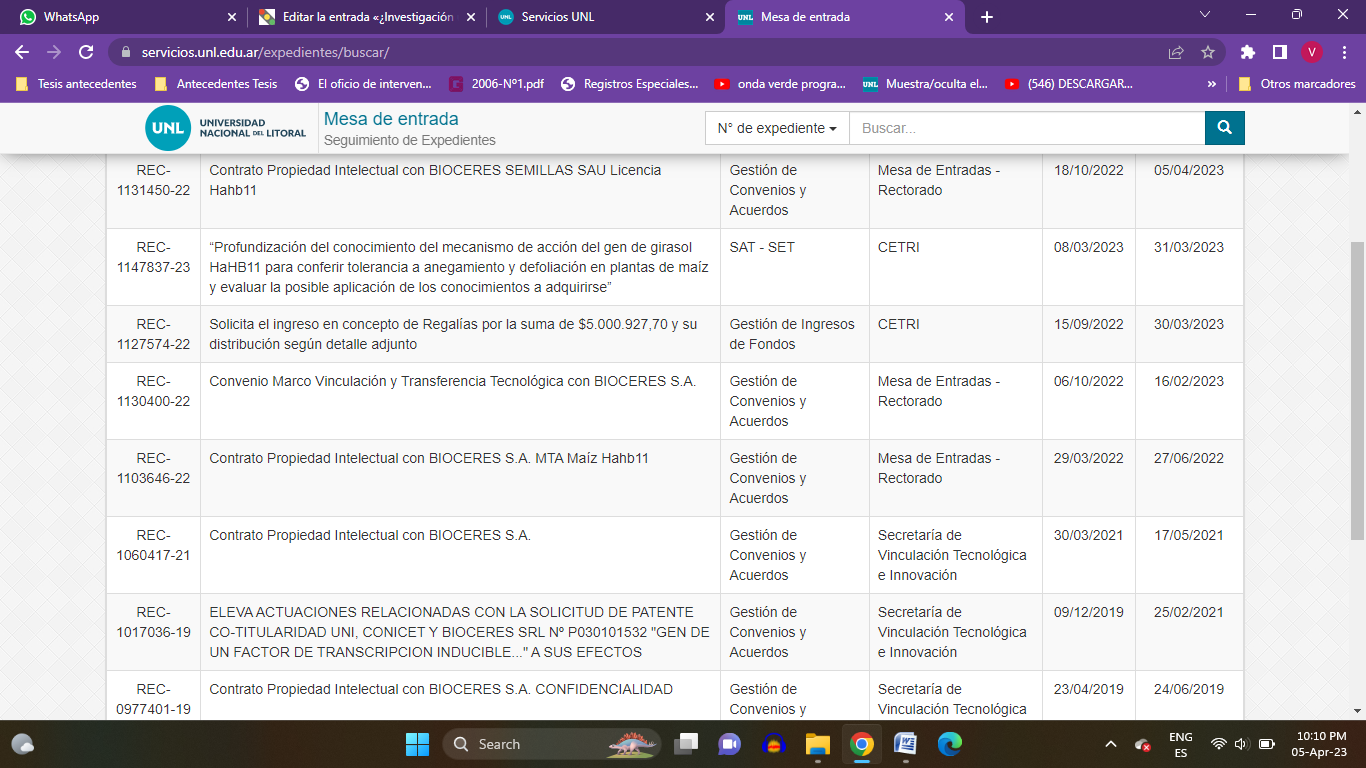Click the share icon in the address bar
The image size is (1366, 768).
[1176, 52]
